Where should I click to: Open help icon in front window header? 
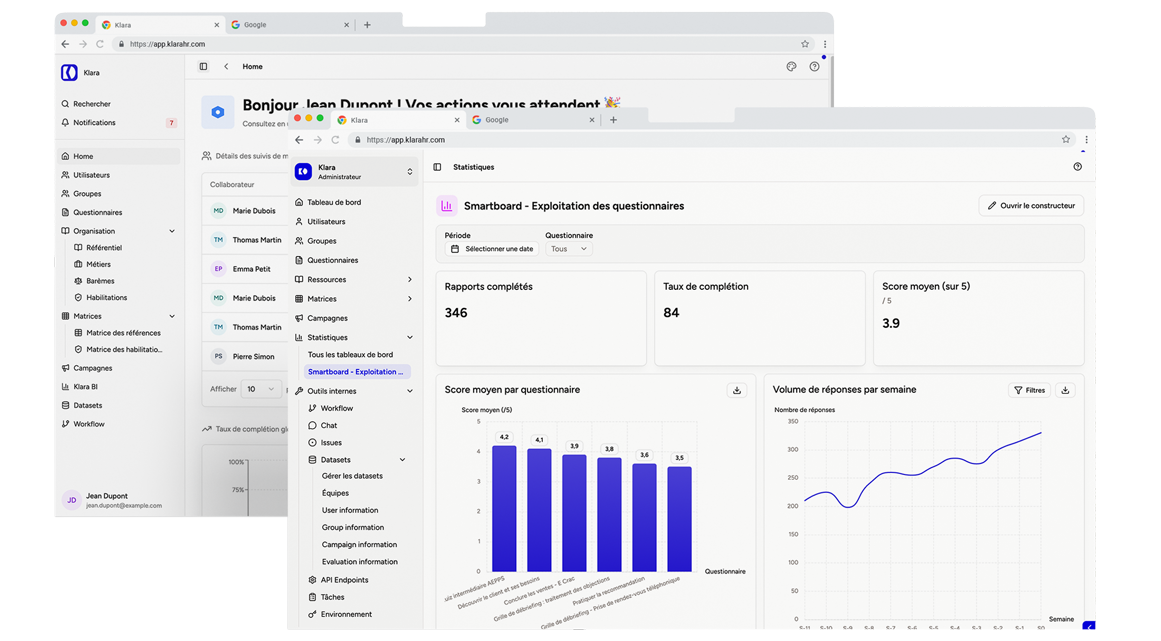[x=1077, y=167]
